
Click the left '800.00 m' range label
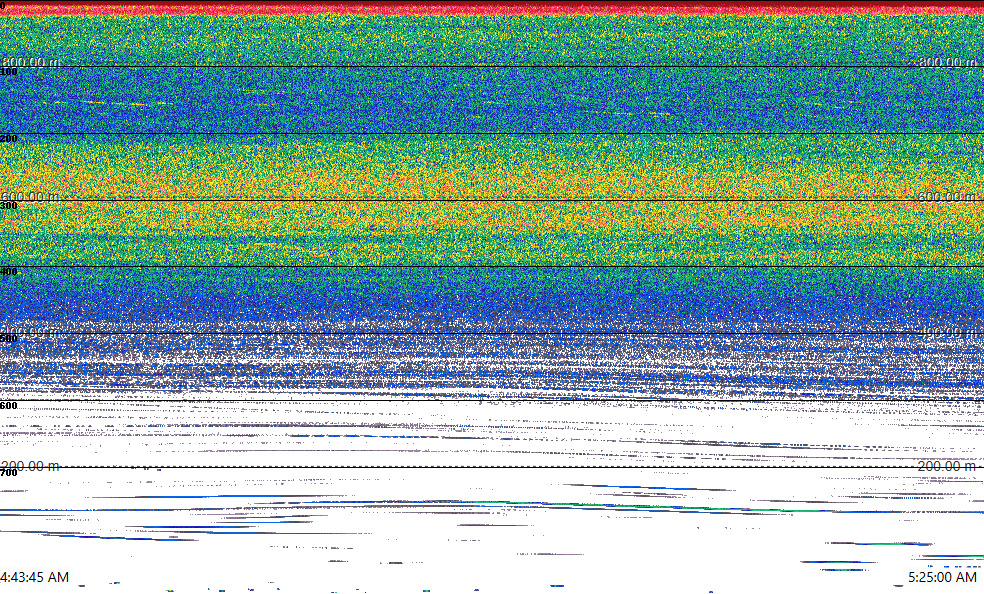(x=31, y=62)
